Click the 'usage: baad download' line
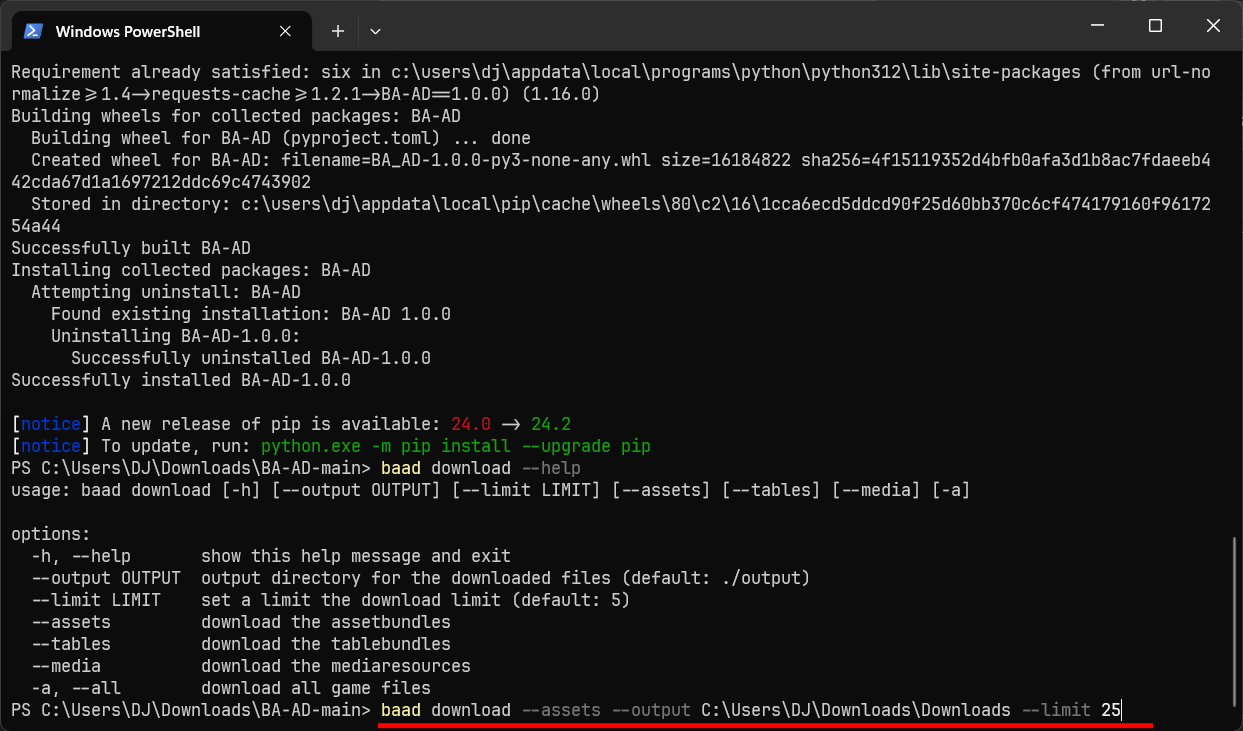Screen dimensions: 1243x731 click(491, 490)
